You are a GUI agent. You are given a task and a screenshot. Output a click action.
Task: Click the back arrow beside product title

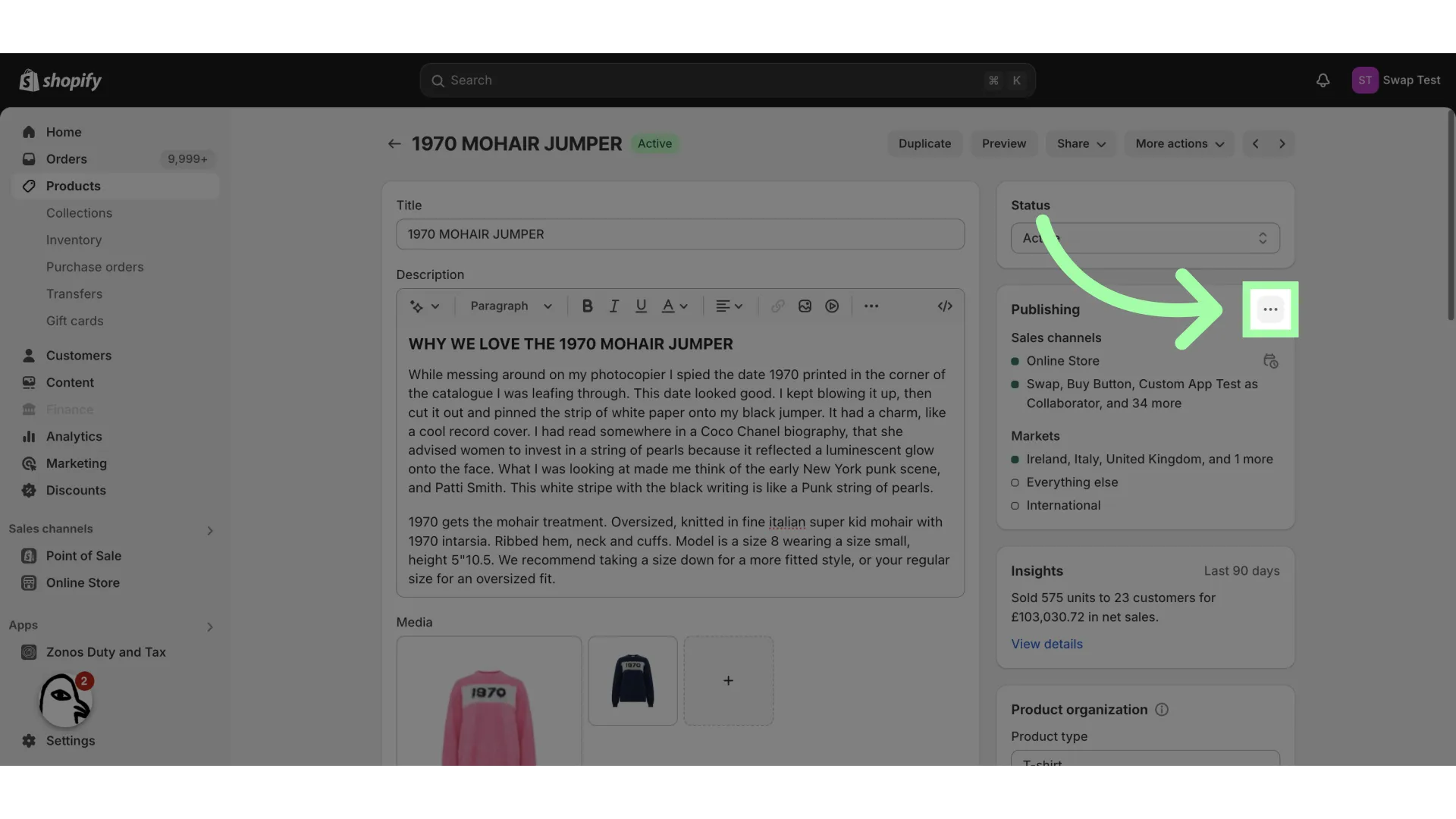point(394,144)
